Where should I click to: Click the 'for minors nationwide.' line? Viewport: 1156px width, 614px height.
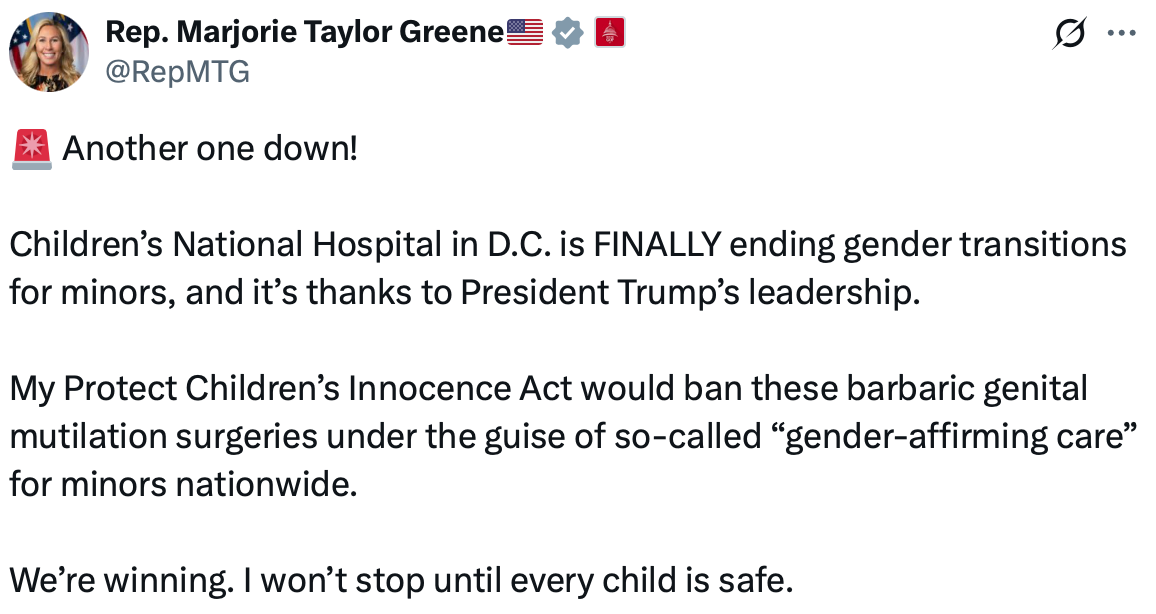184,485
